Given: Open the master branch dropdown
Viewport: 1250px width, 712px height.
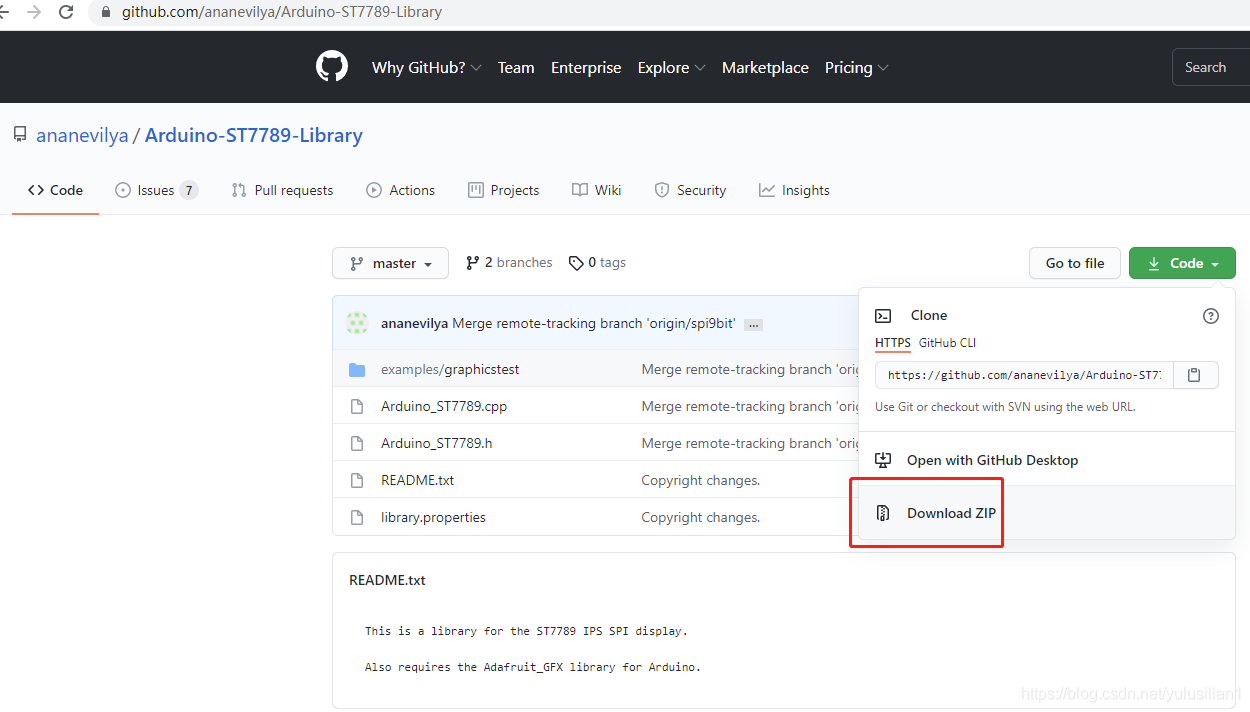Looking at the screenshot, I should 390,263.
